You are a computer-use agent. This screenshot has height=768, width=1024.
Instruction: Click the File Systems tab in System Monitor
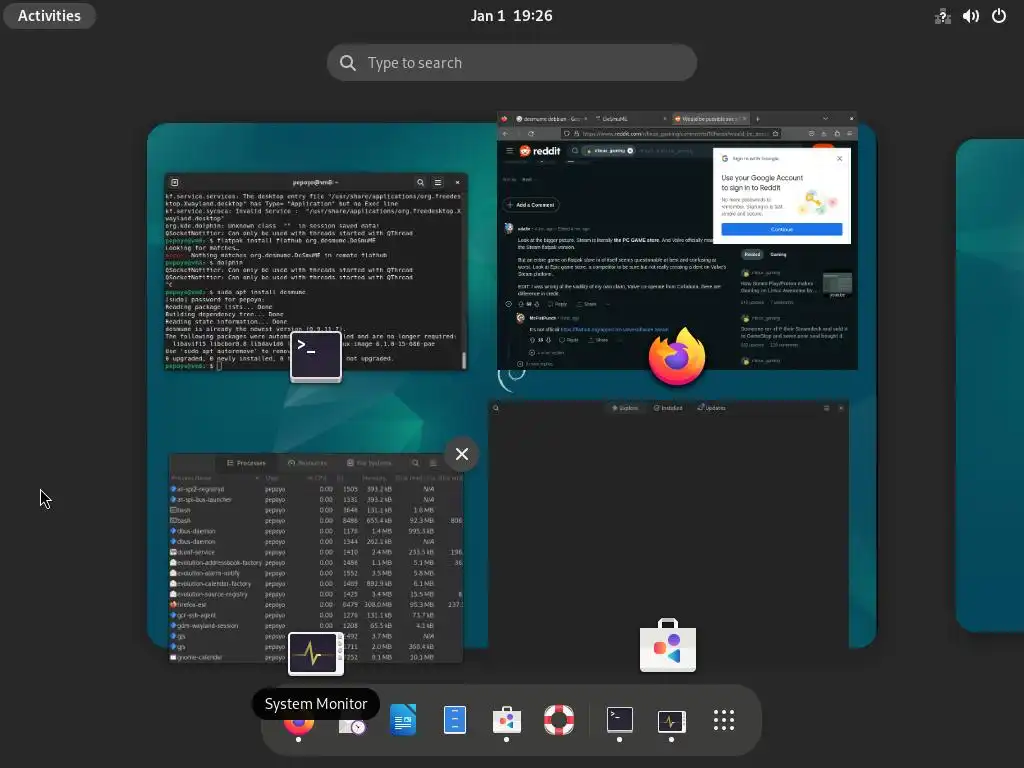[369, 463]
